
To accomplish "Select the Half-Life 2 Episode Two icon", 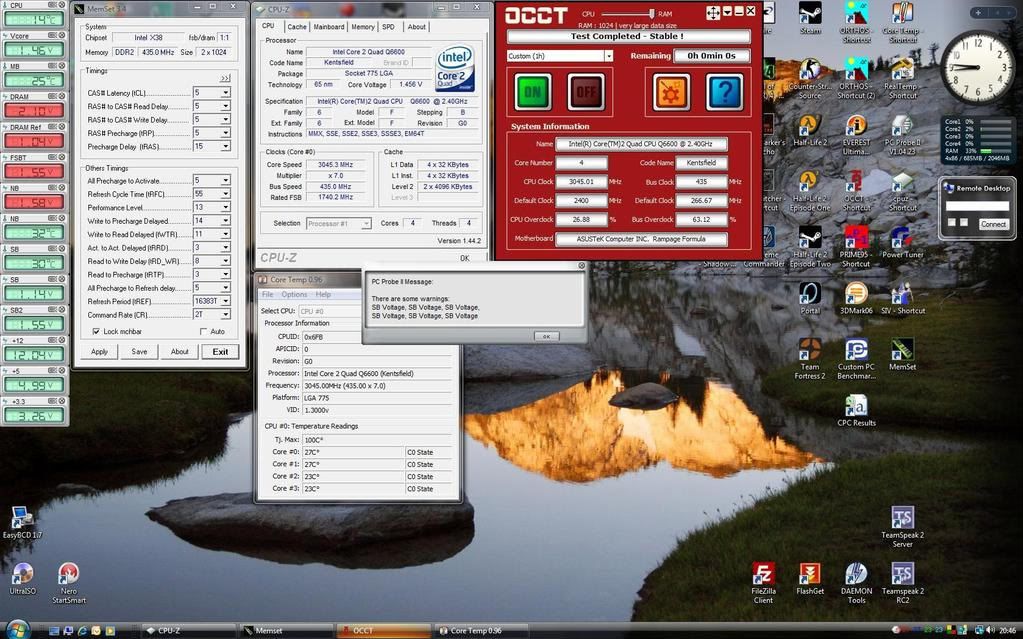I will (x=810, y=246).
